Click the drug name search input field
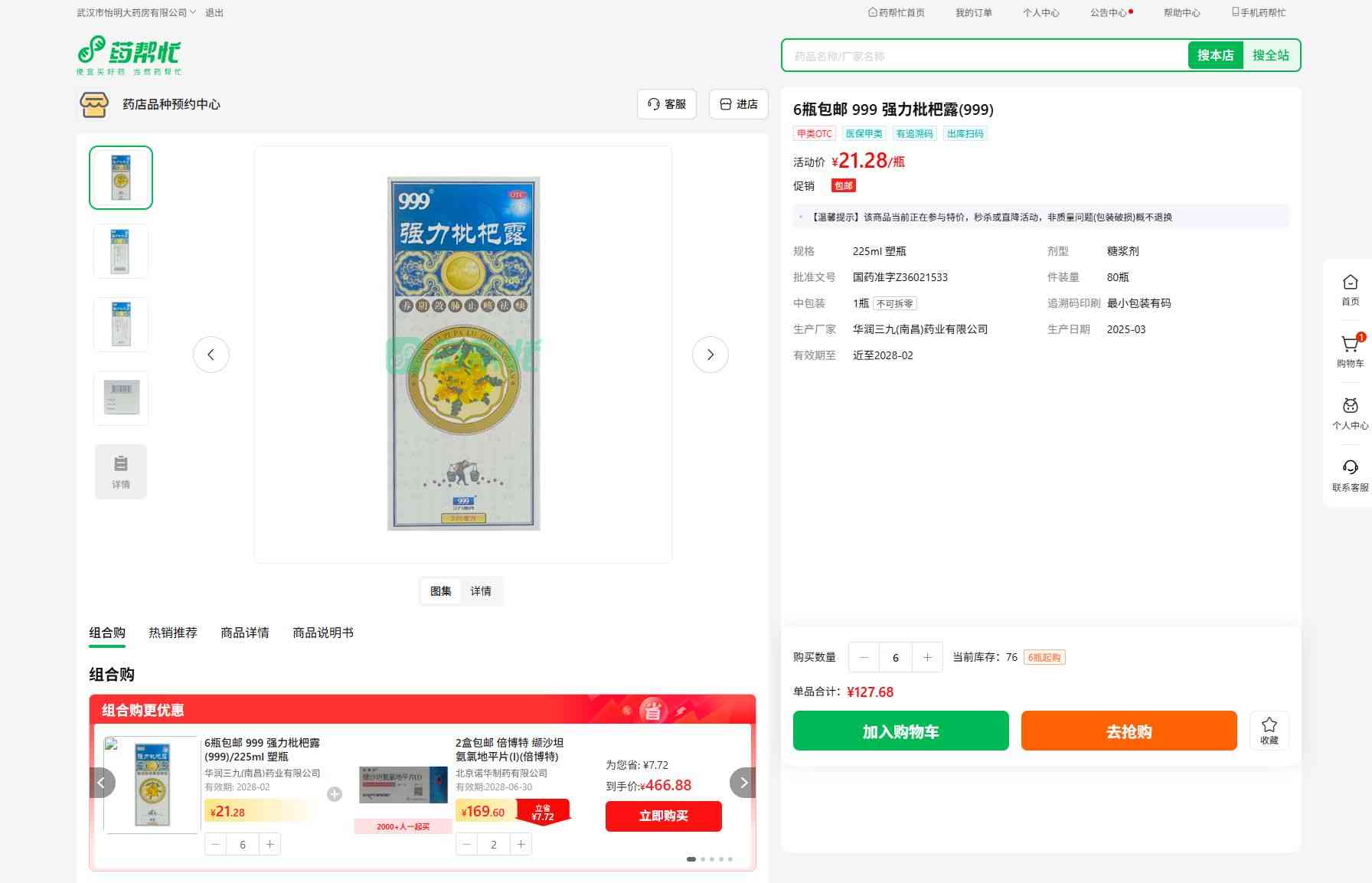The image size is (1372, 883). tap(984, 56)
